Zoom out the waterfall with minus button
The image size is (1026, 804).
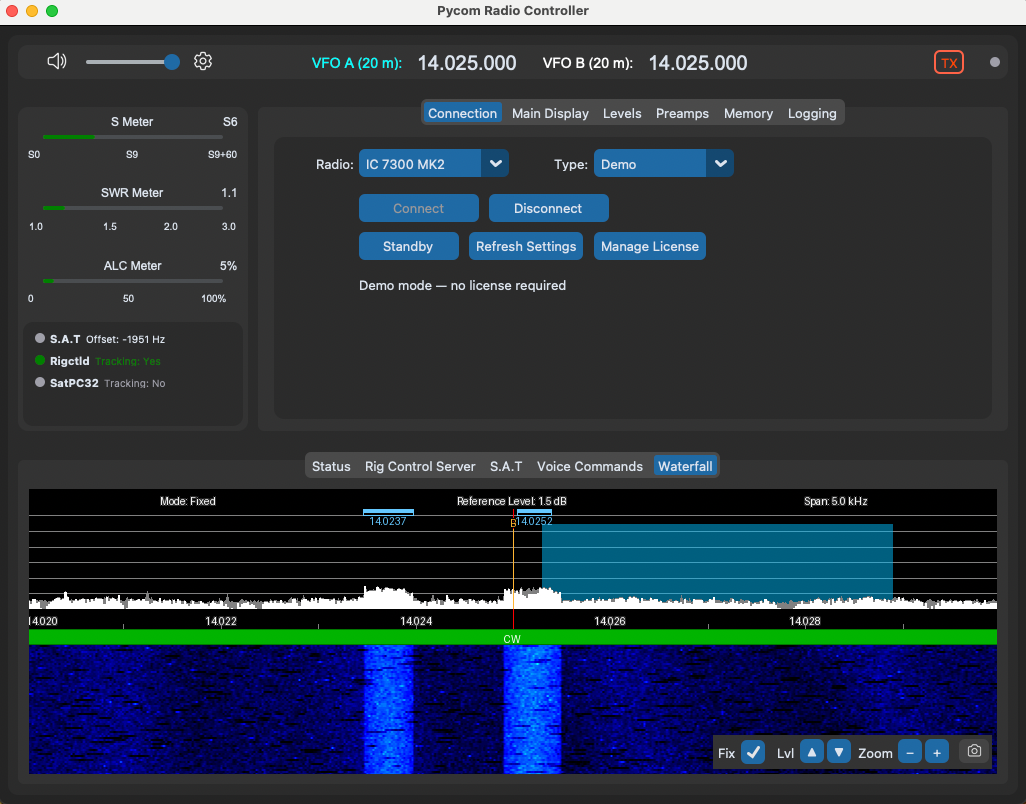click(x=910, y=752)
